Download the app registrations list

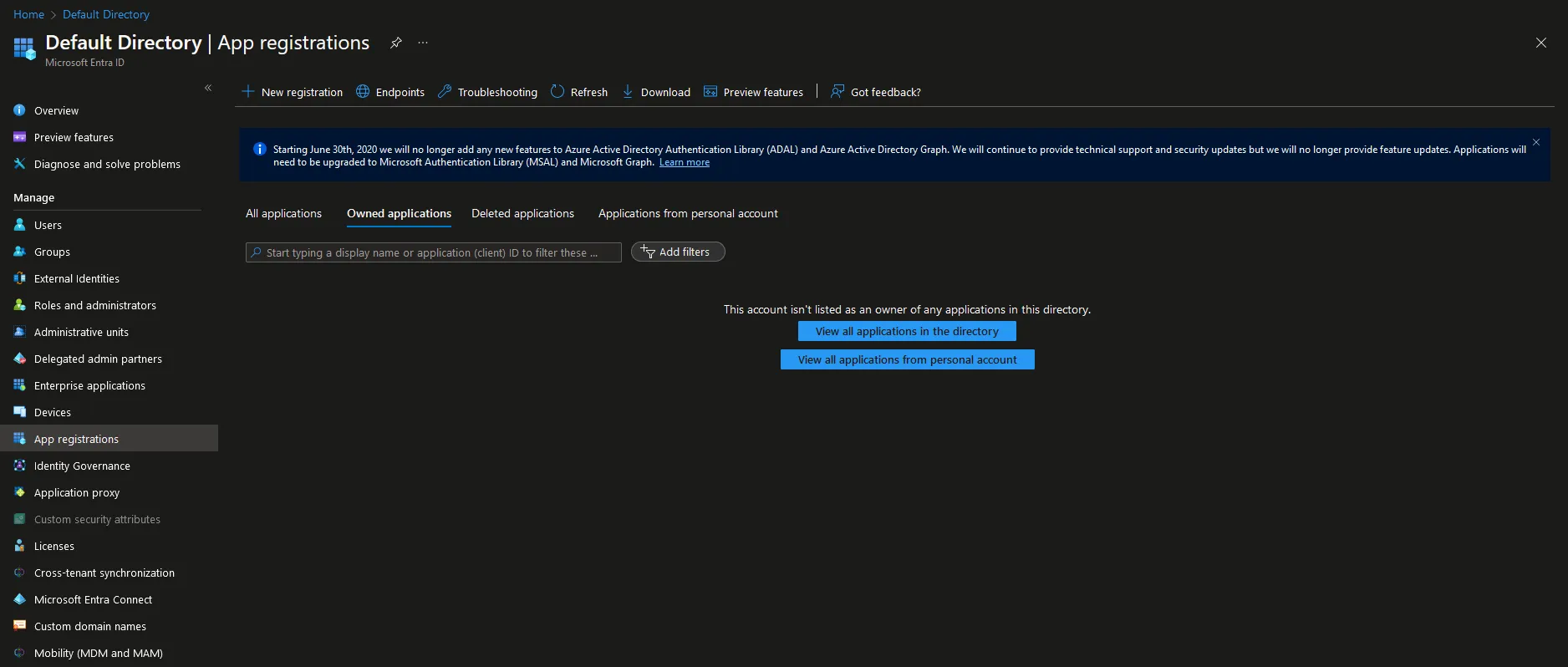pyautogui.click(x=656, y=92)
